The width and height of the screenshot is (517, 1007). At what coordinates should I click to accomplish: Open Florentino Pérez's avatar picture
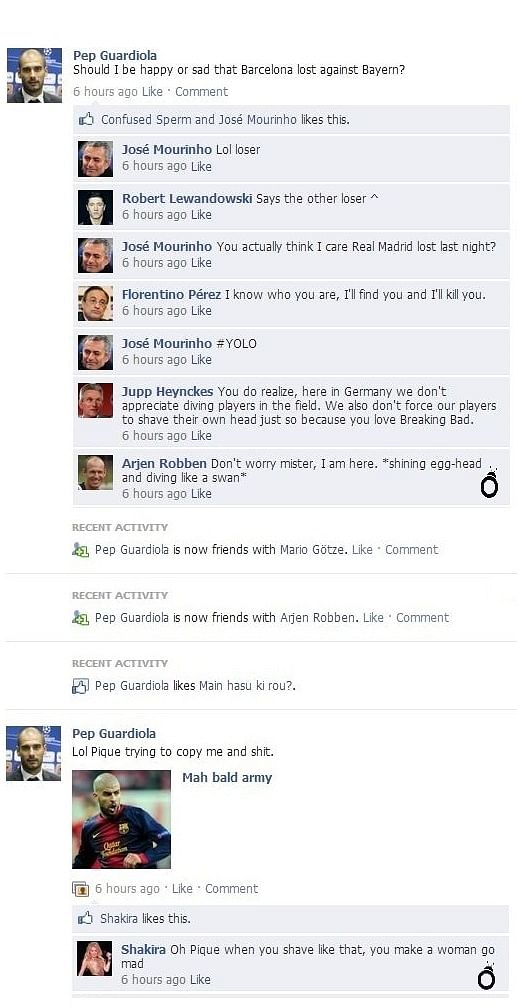pyautogui.click(x=96, y=303)
